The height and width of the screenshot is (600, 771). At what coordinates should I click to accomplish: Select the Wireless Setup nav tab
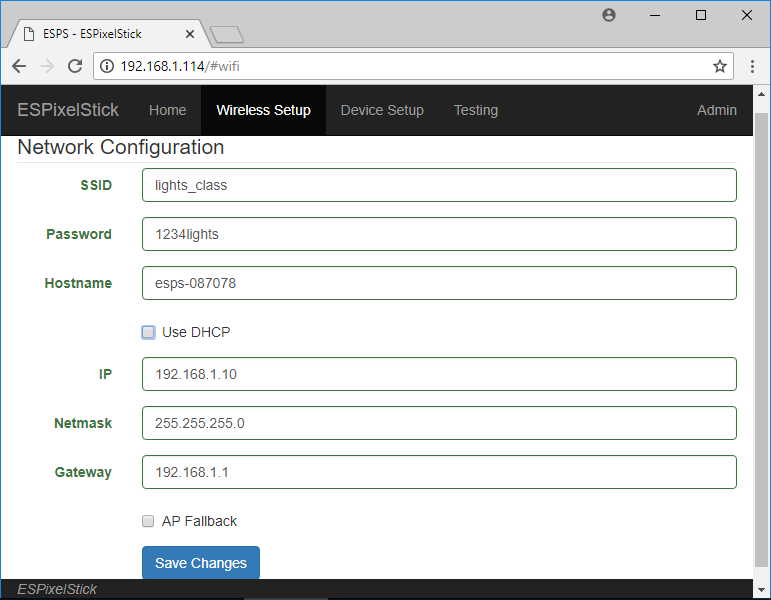tap(263, 110)
